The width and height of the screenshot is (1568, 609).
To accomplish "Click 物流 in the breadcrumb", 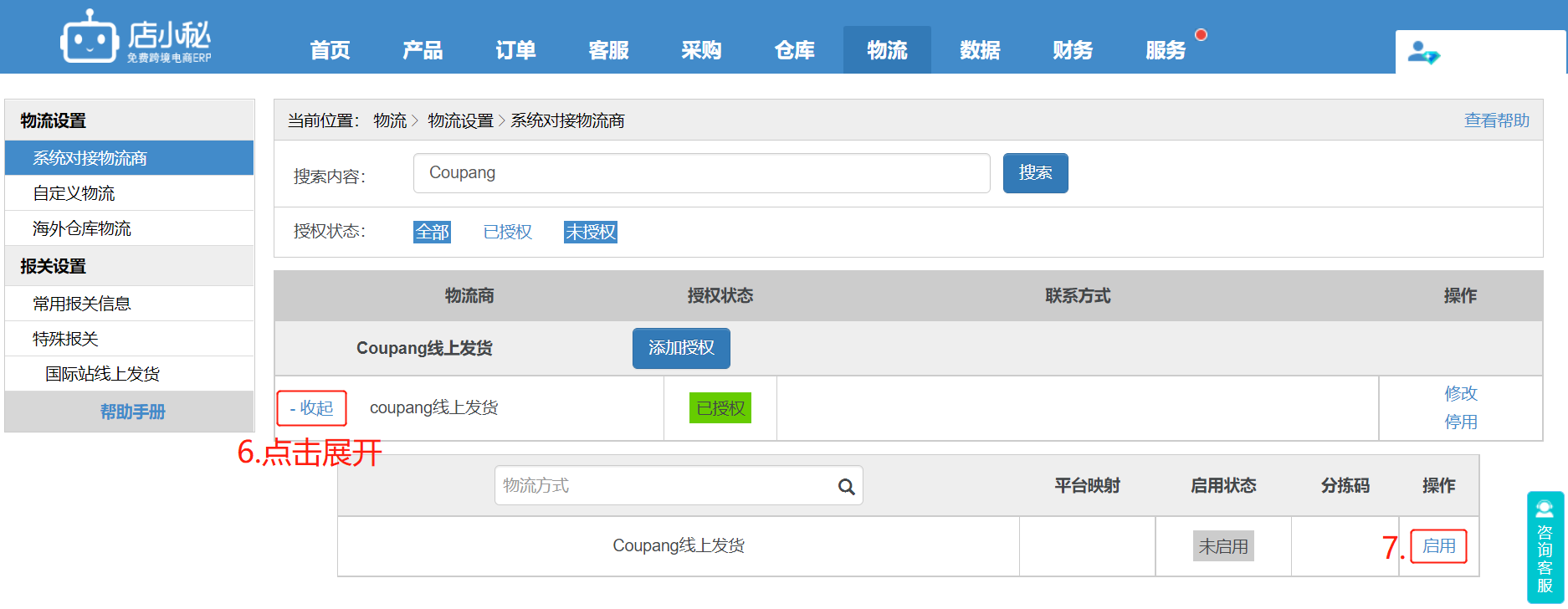I will point(390,120).
